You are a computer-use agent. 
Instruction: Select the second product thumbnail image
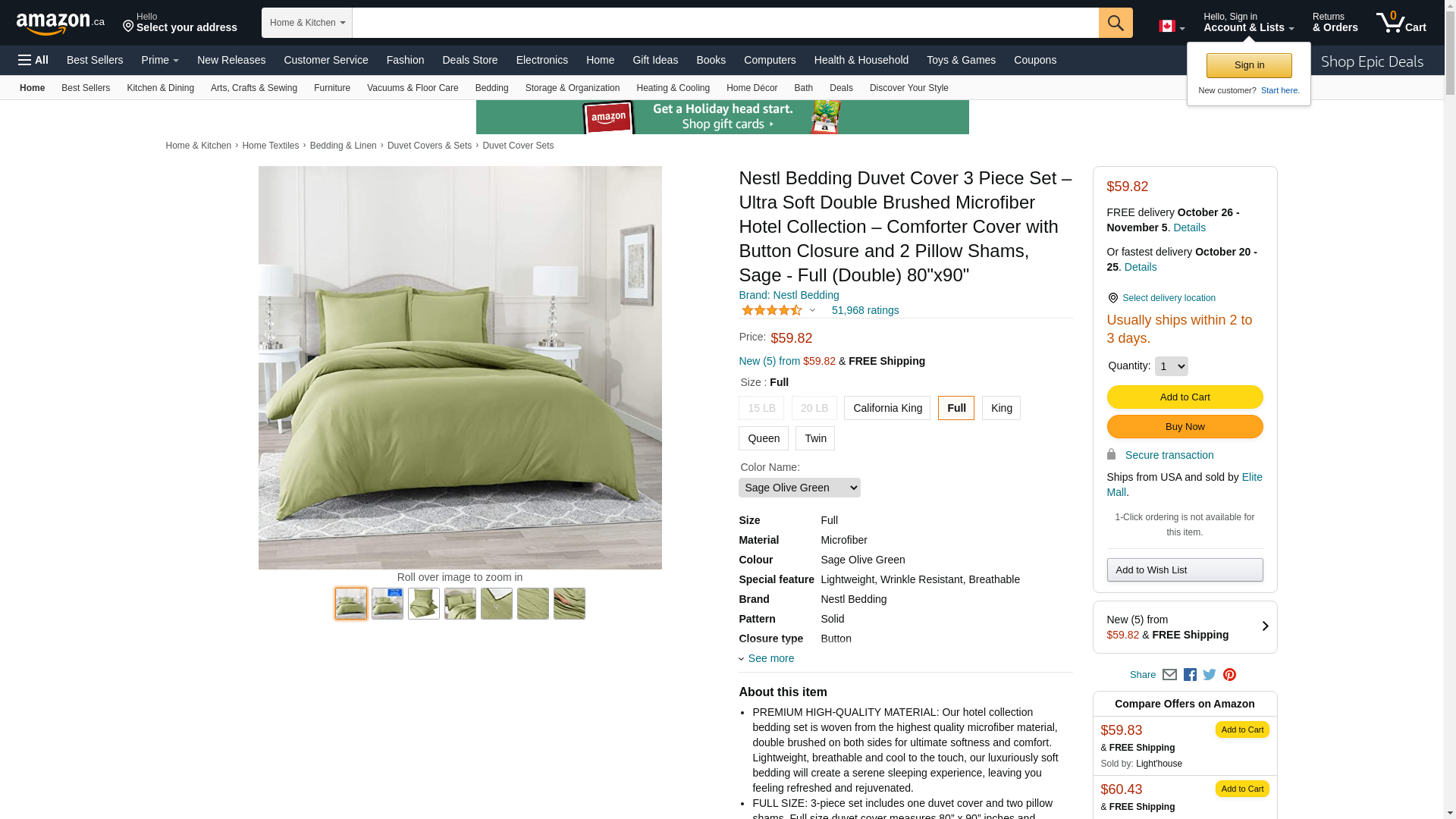click(388, 604)
